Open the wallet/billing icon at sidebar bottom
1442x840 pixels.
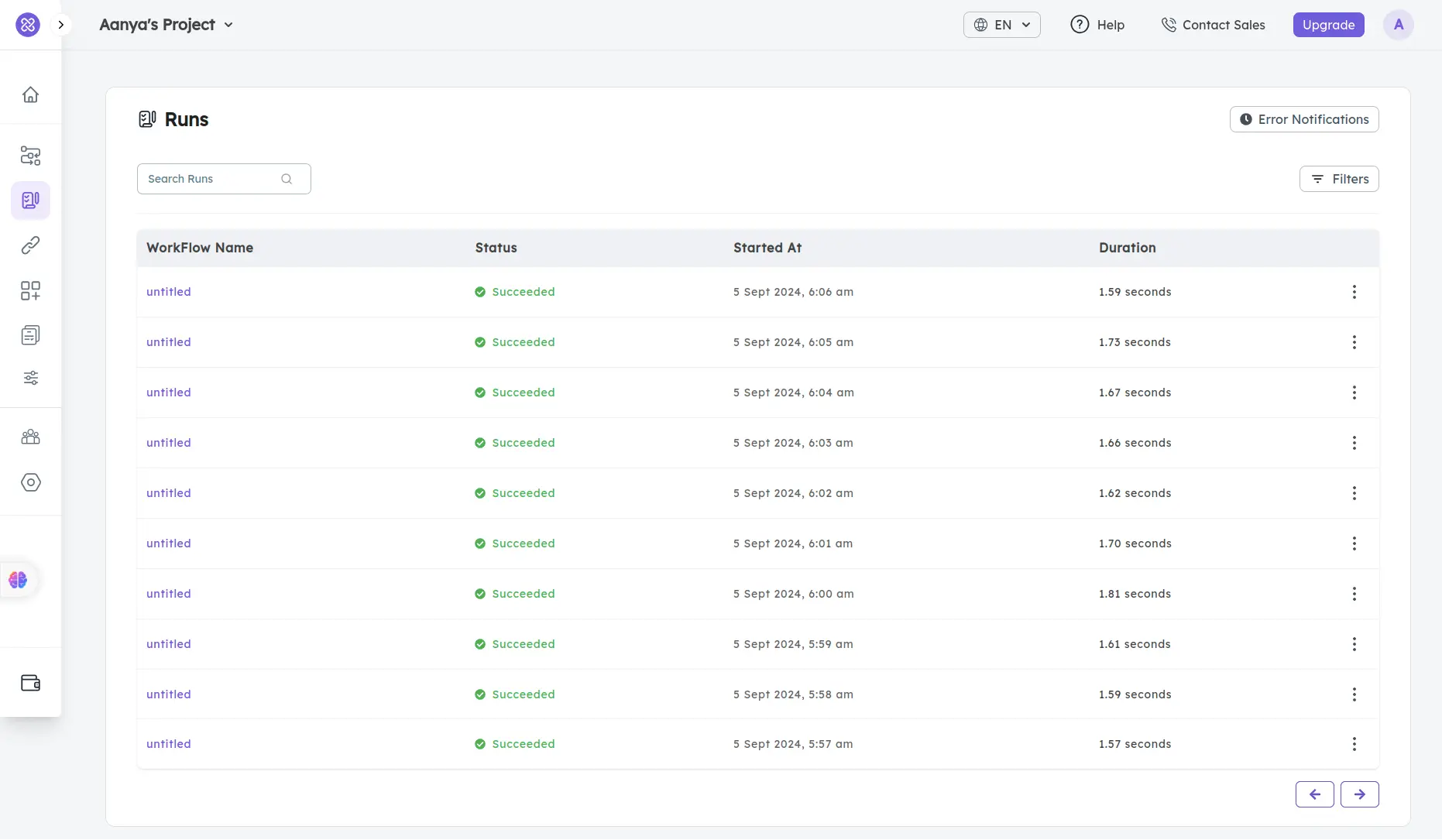(x=30, y=682)
